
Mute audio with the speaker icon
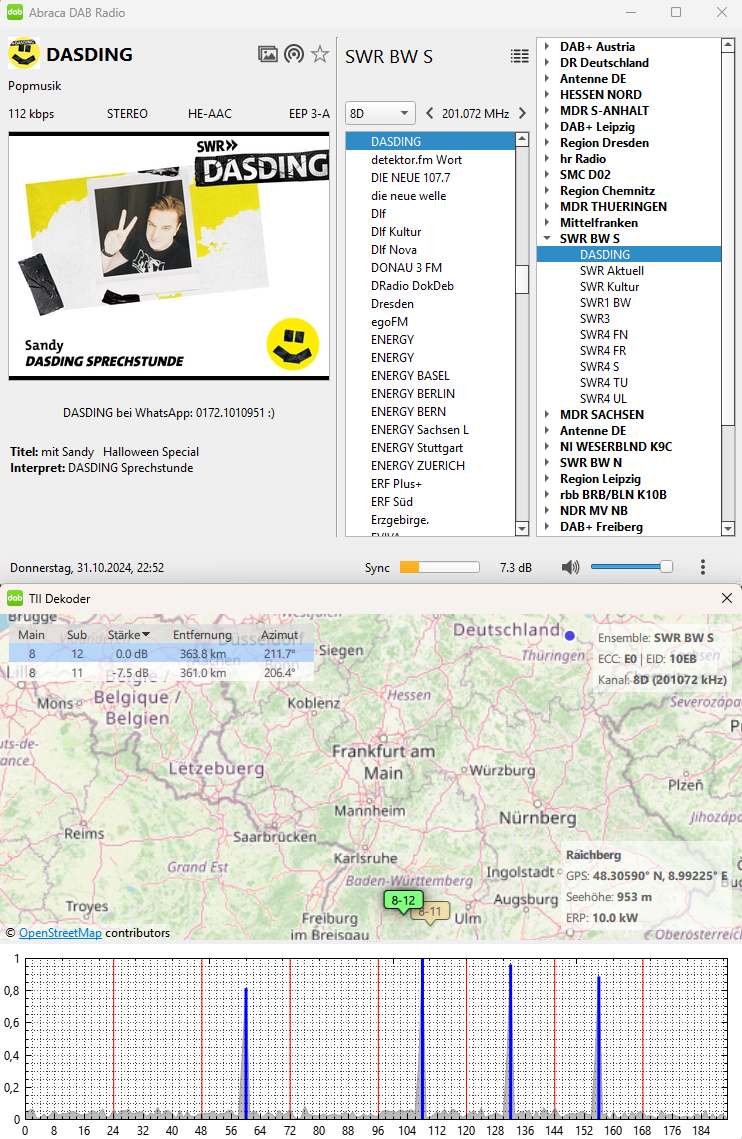click(x=570, y=567)
